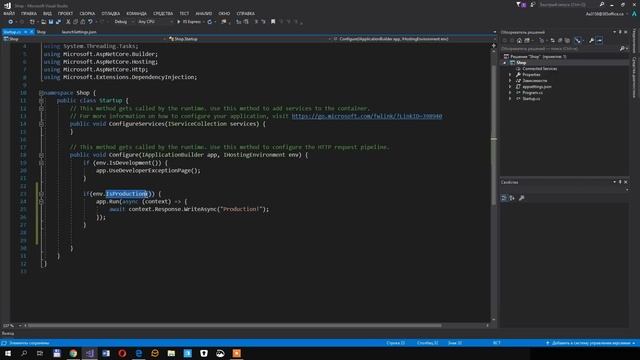Open the ФАЙЛ menu
The width and height of the screenshot is (640, 360).
tap(9, 13)
